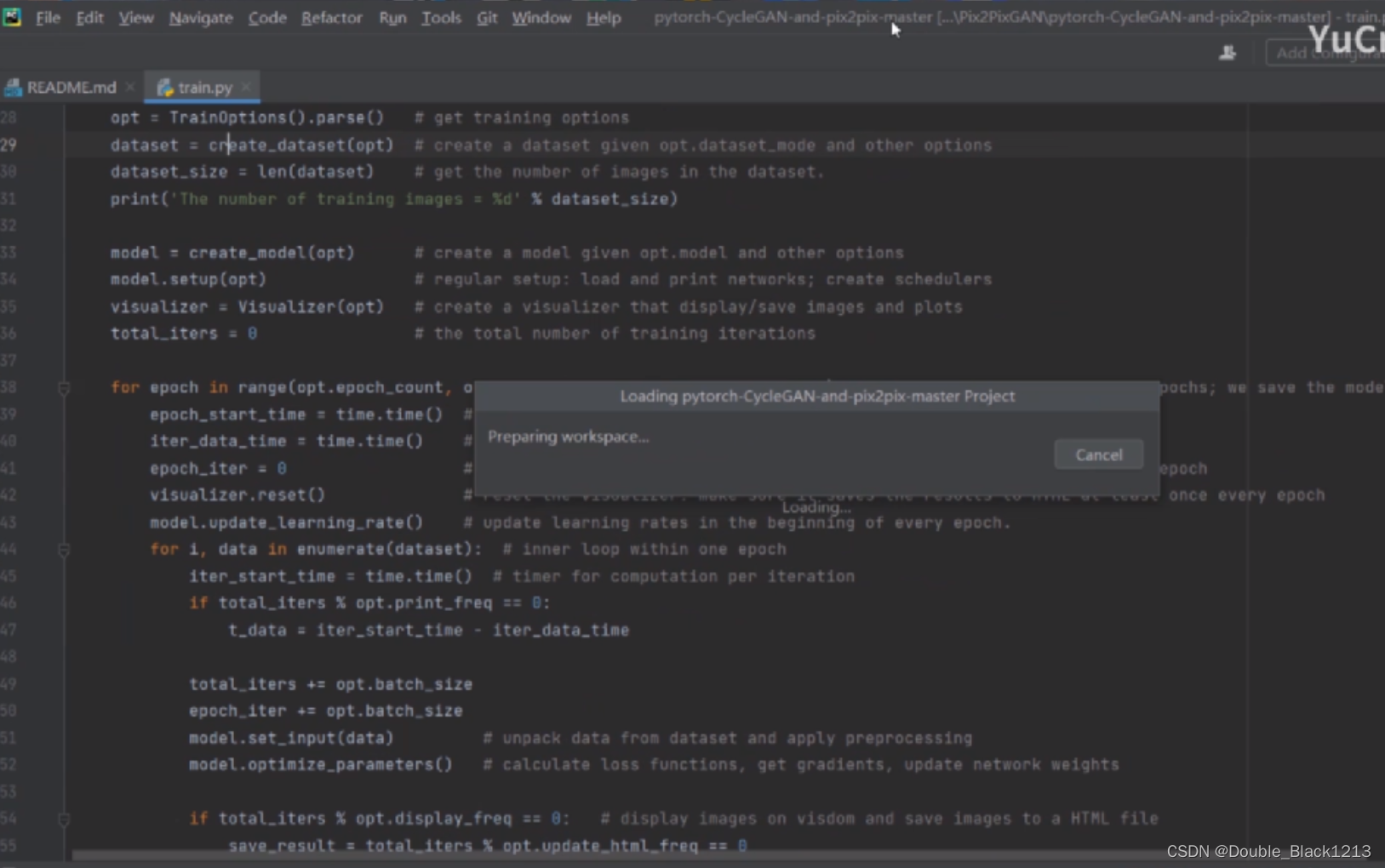The height and width of the screenshot is (868, 1385).
Task: Open the Code menu
Action: pos(266,17)
